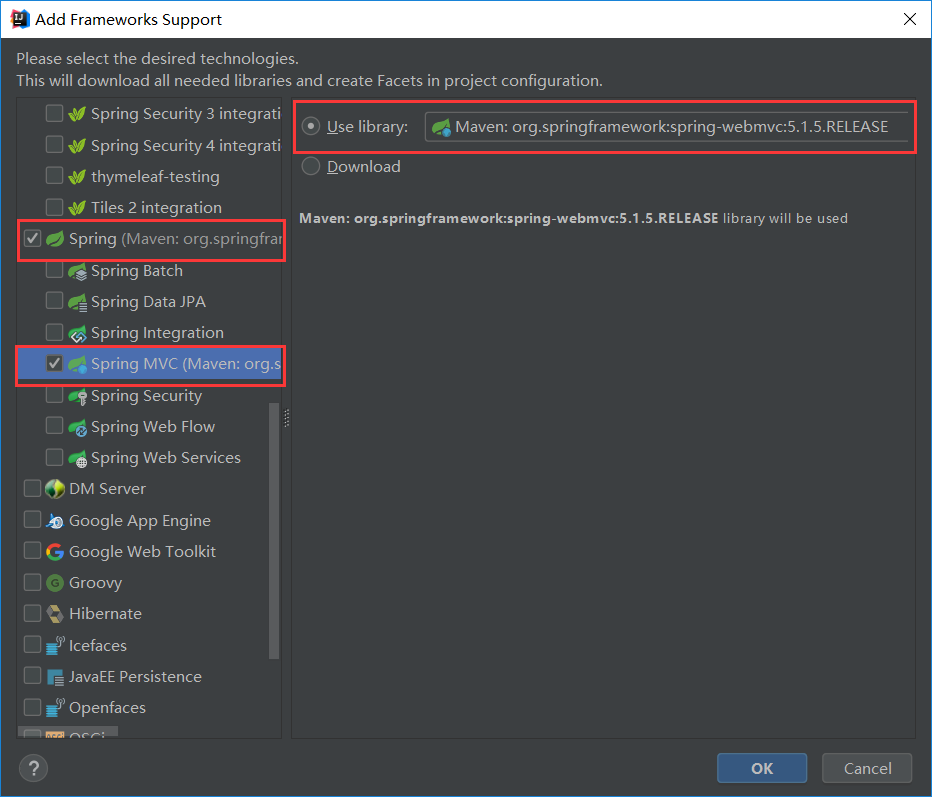Click the Maven library leaf icon in combo box

[441, 127]
